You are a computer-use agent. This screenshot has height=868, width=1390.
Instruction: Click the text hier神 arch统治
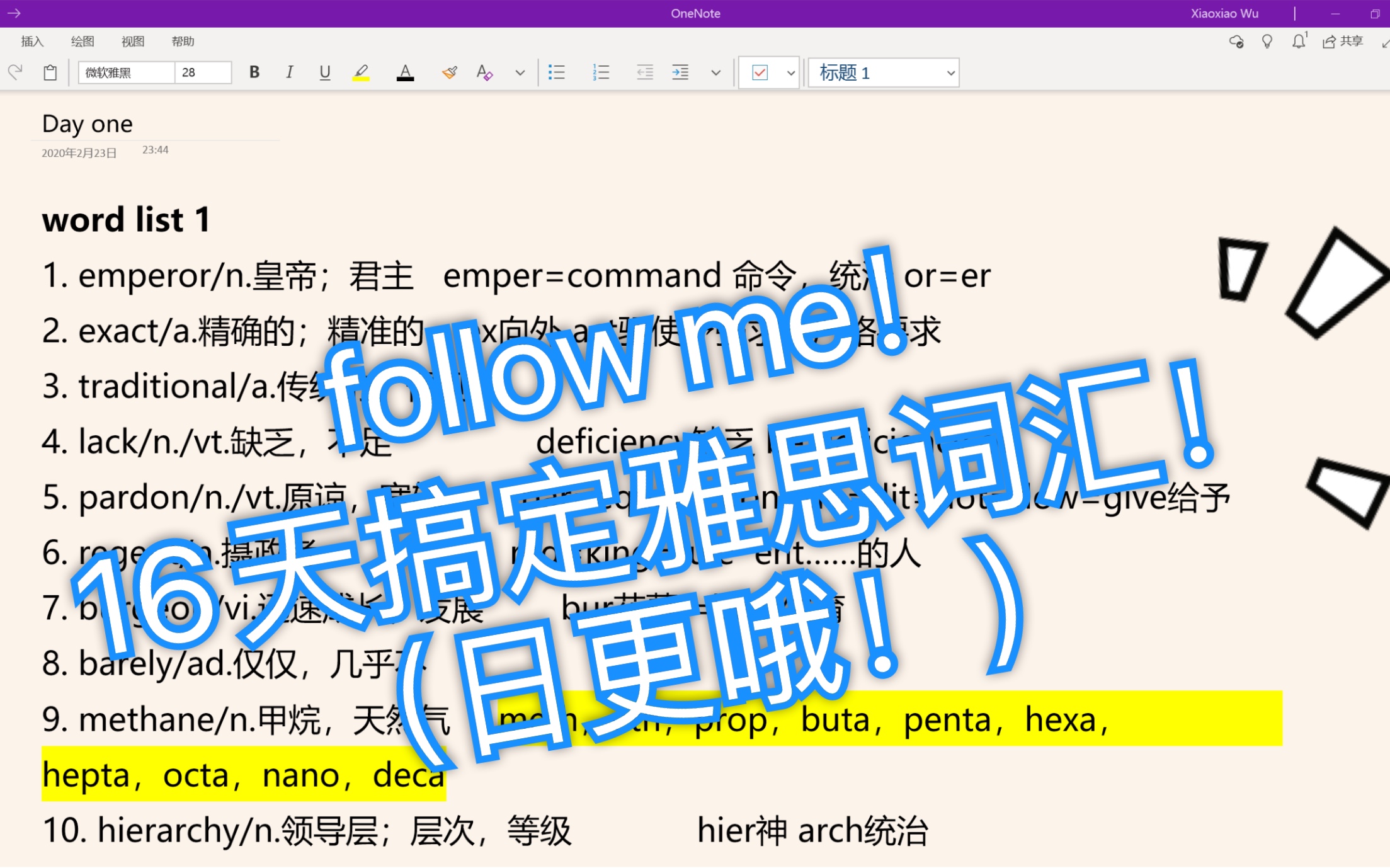(812, 830)
